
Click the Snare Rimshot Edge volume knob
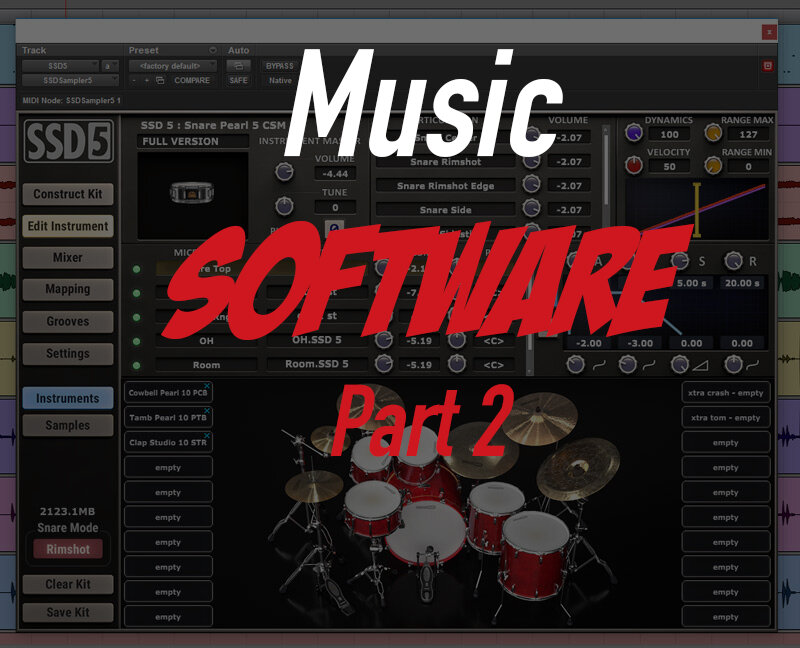531,184
